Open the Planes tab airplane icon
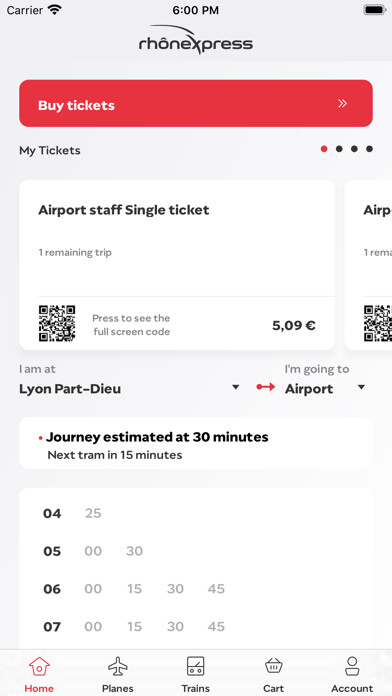Viewport: 392px width, 696px height. click(x=118, y=667)
